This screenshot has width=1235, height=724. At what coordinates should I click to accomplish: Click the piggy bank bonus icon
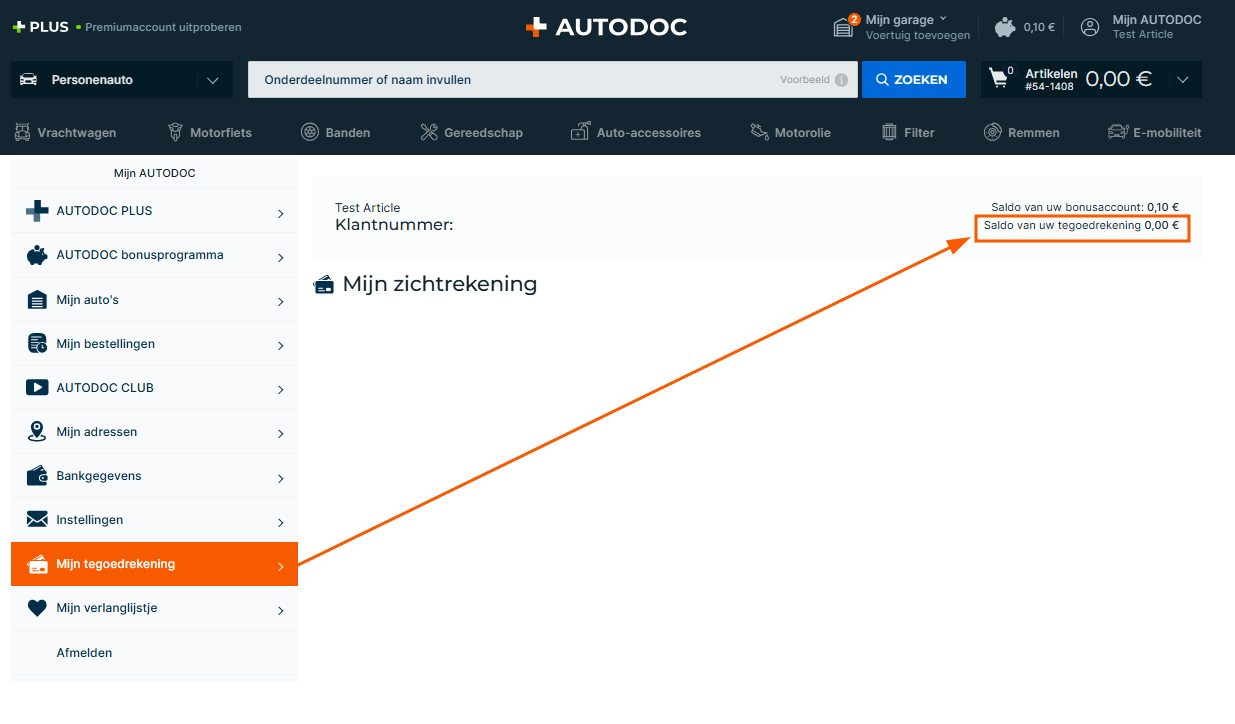point(1006,27)
